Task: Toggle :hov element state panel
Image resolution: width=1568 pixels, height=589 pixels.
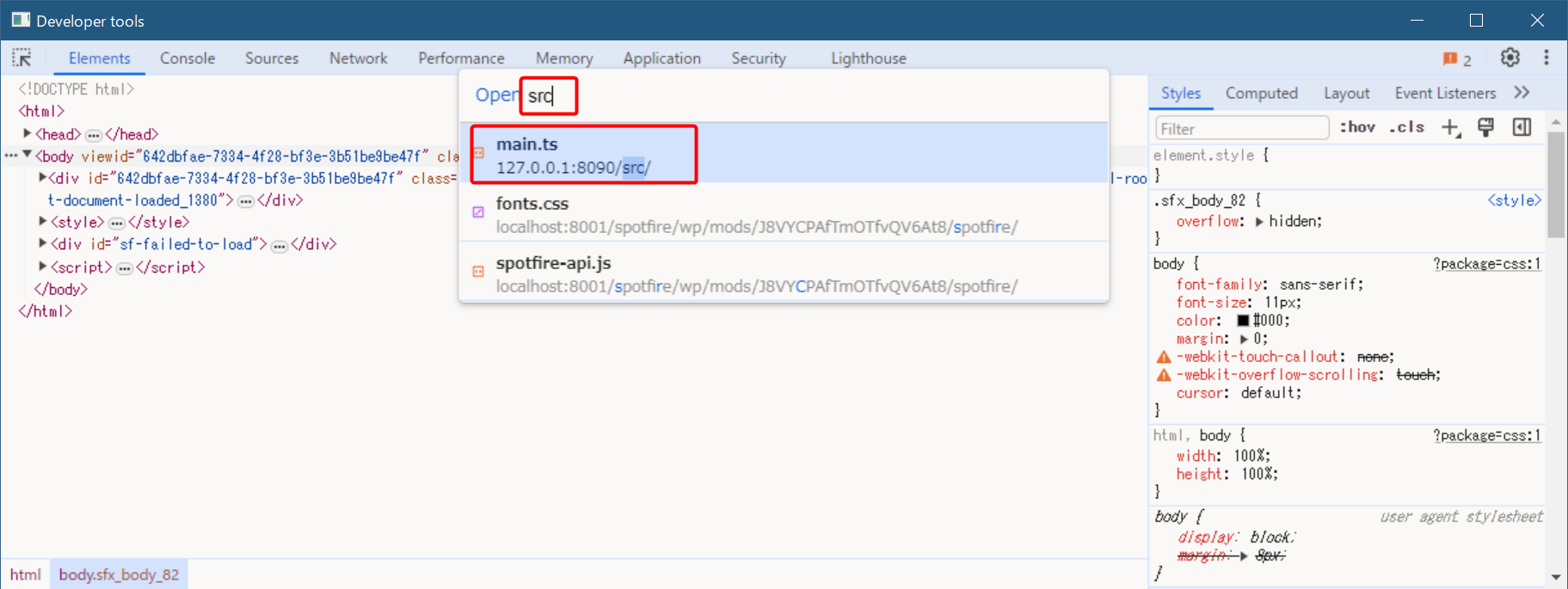Action: (1356, 127)
